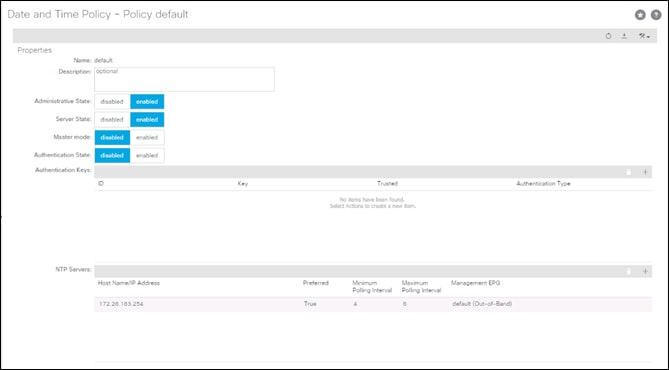Click the Preferred column header
Viewport: 669px width, 370px height.
[x=316, y=283]
